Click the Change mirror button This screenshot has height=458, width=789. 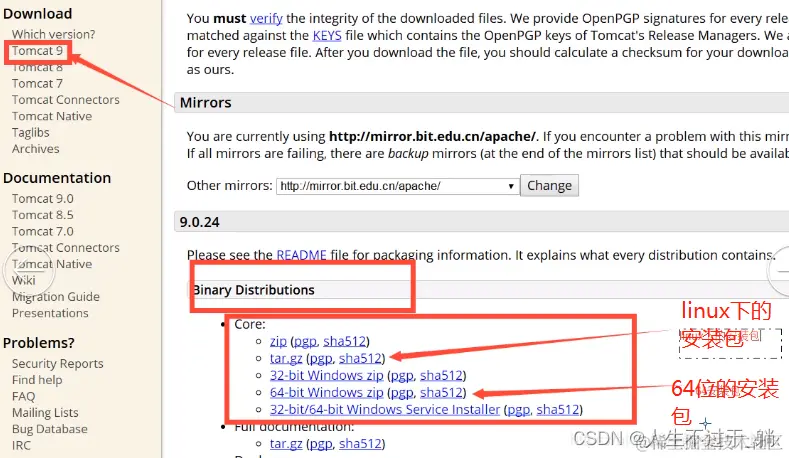[549, 186]
